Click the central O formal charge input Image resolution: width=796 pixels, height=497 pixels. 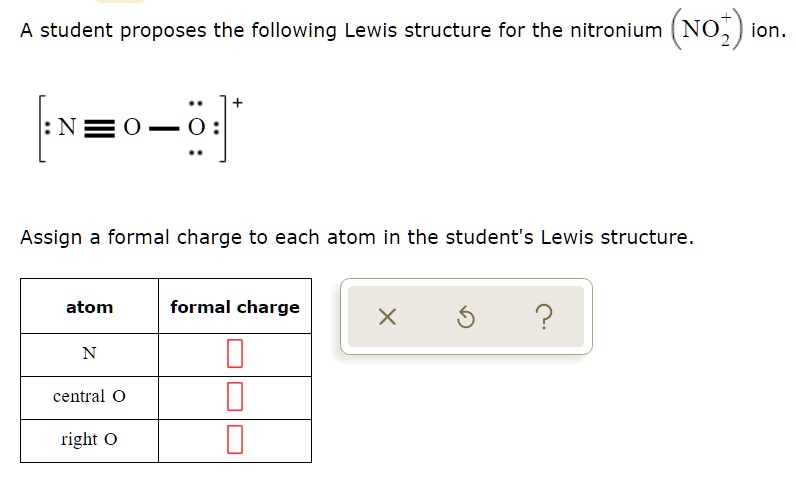pos(235,396)
